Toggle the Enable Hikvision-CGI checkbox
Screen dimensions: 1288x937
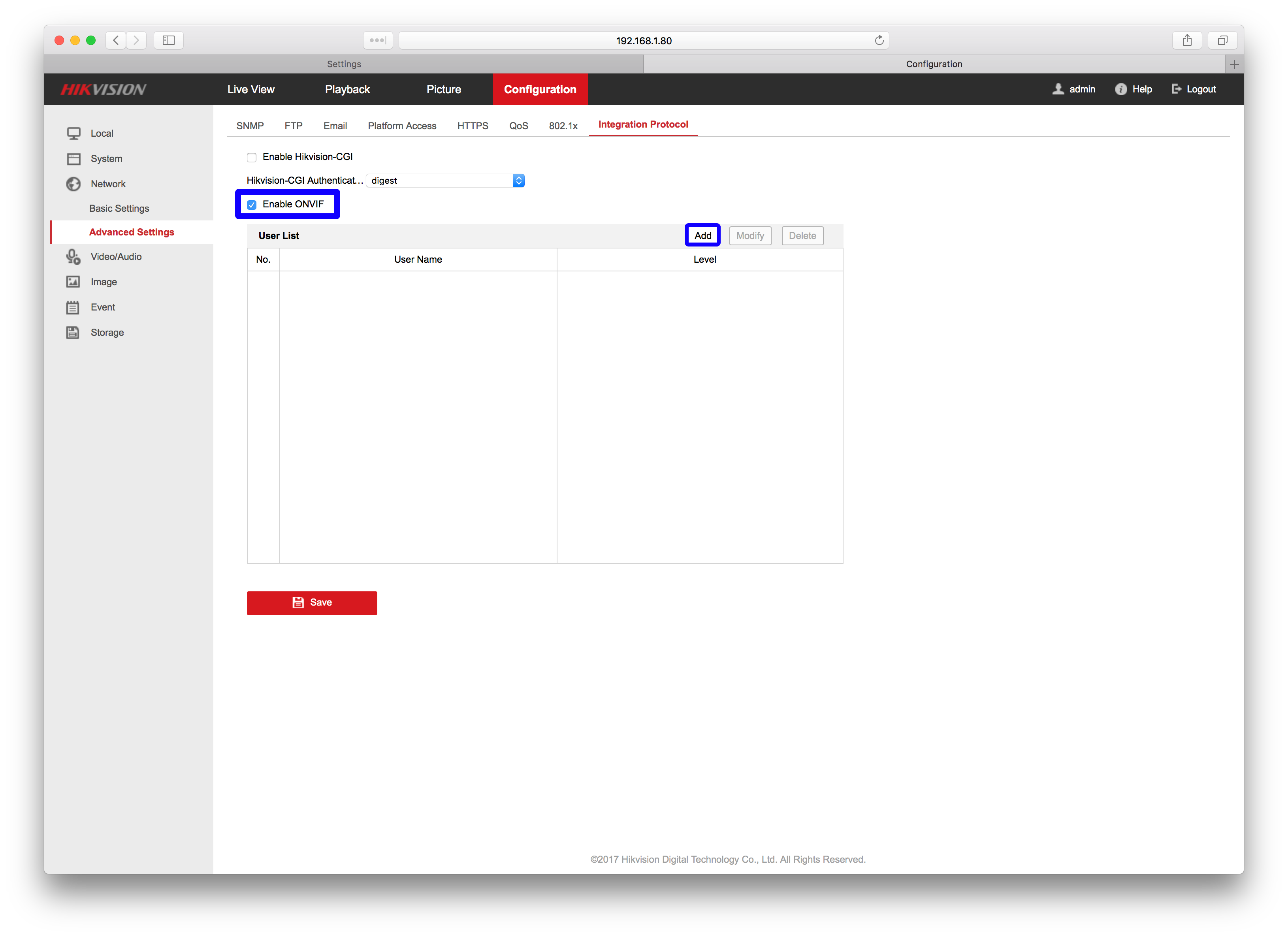(x=253, y=156)
